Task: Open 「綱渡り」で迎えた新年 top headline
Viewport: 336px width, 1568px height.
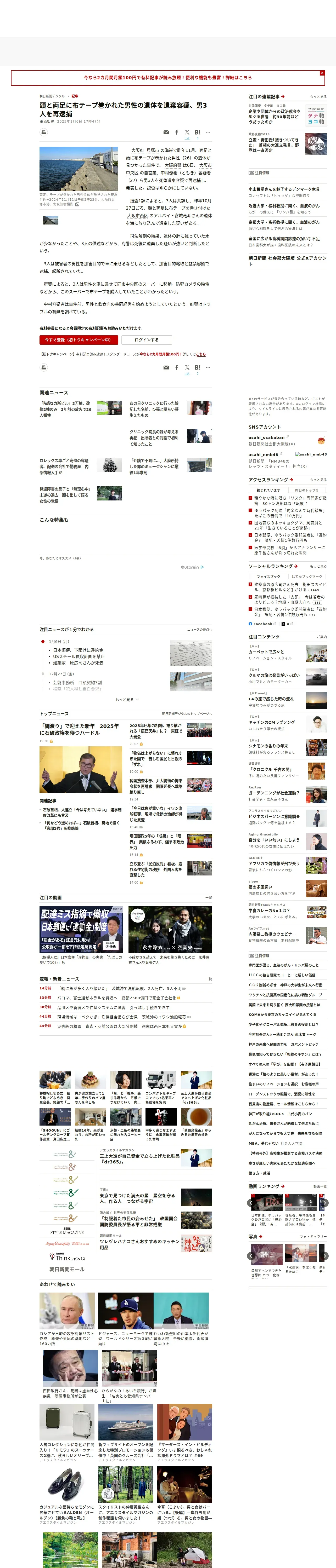Action: click(80, 729)
